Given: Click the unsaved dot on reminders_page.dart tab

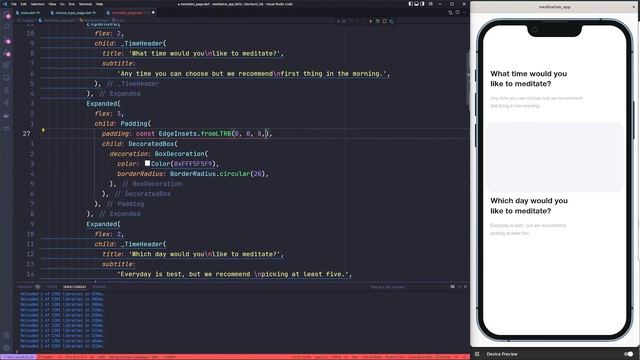Looking at the screenshot, I should pyautogui.click(x=153, y=13).
